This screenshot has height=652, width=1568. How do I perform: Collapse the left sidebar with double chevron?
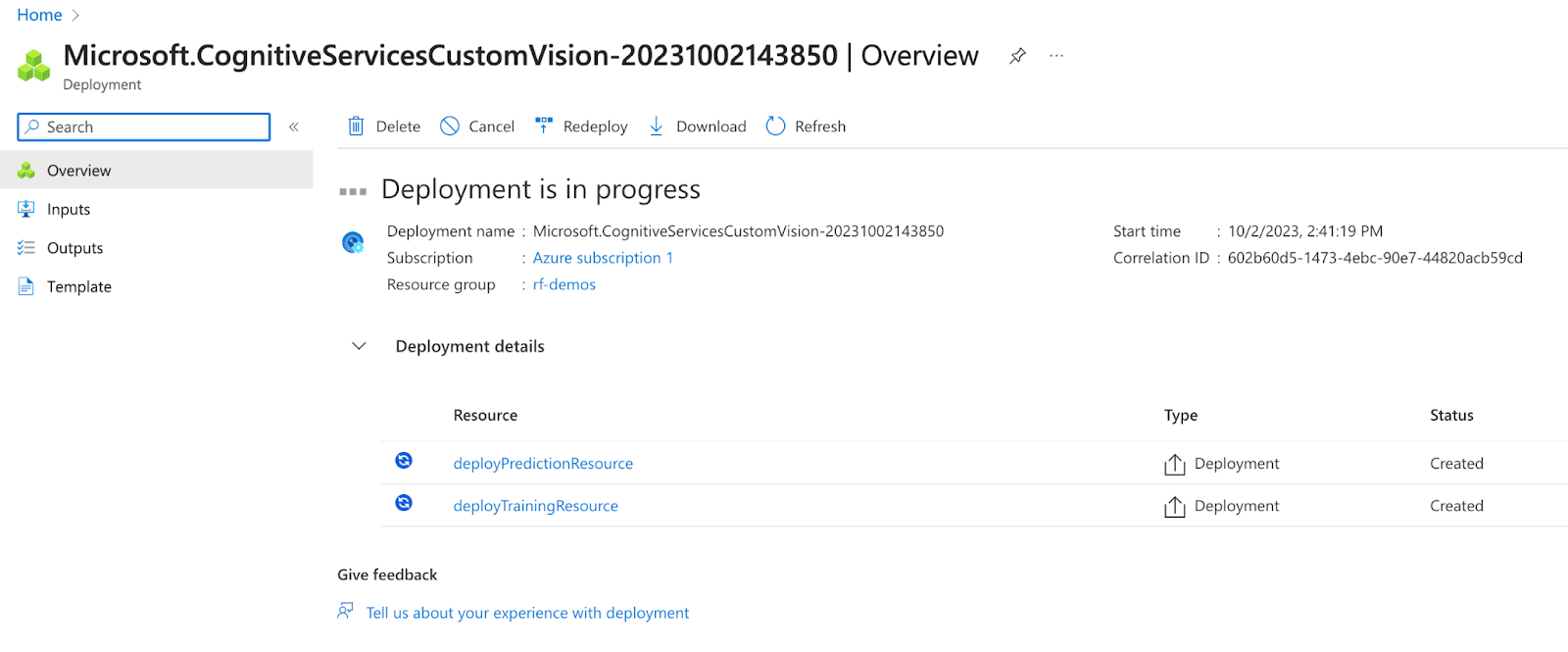pyautogui.click(x=293, y=126)
